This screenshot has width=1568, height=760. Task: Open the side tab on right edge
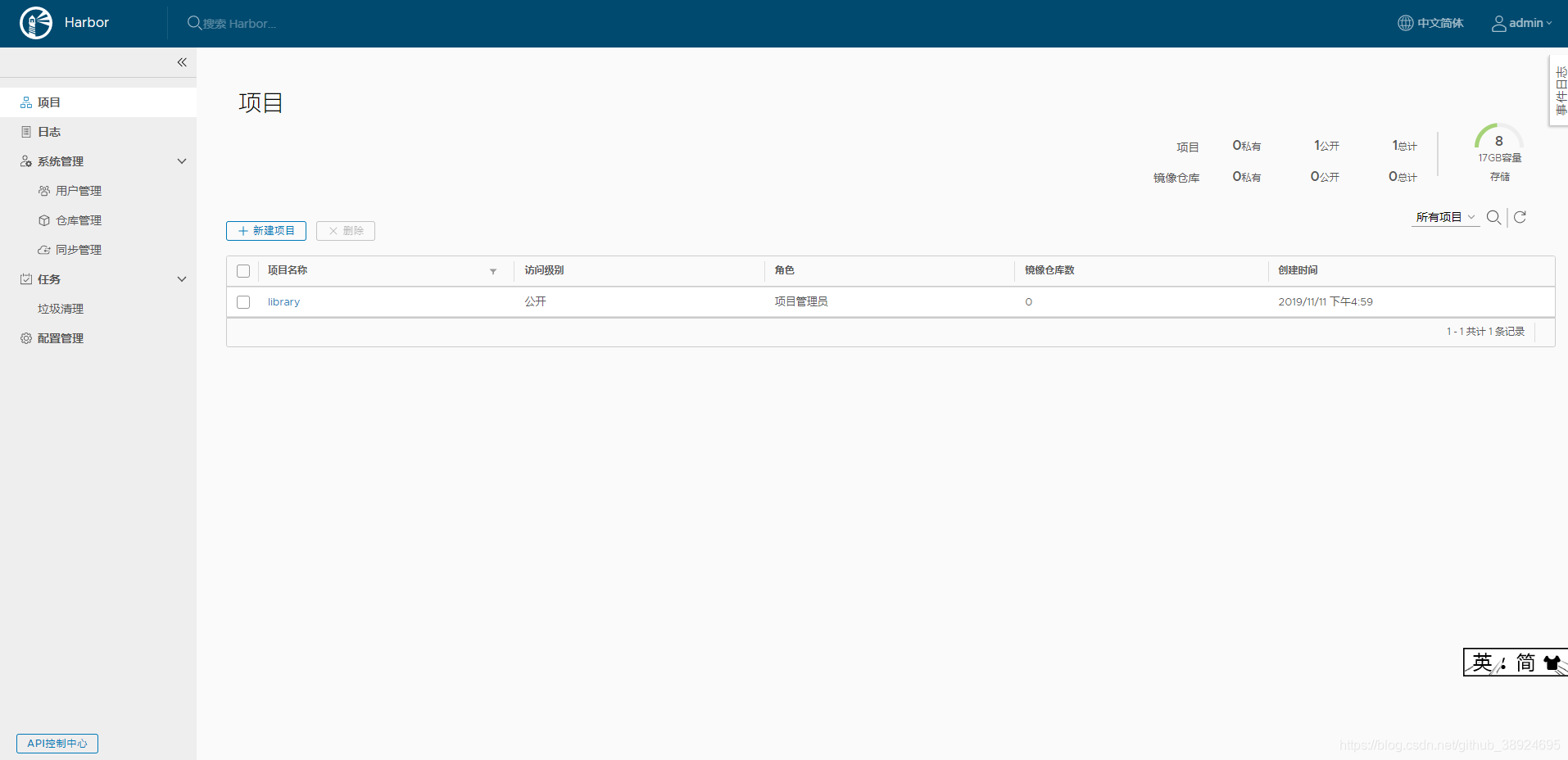pos(1560,91)
